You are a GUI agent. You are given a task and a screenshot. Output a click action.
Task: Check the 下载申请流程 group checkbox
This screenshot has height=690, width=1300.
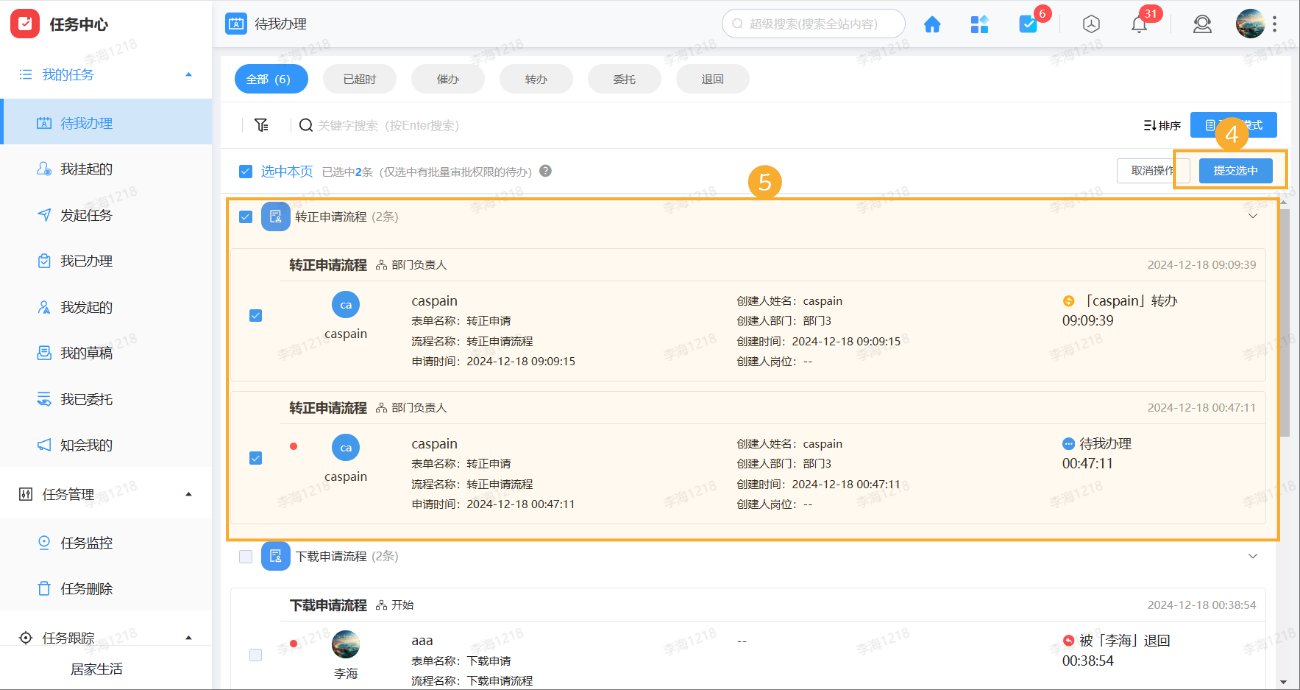pyautogui.click(x=245, y=556)
